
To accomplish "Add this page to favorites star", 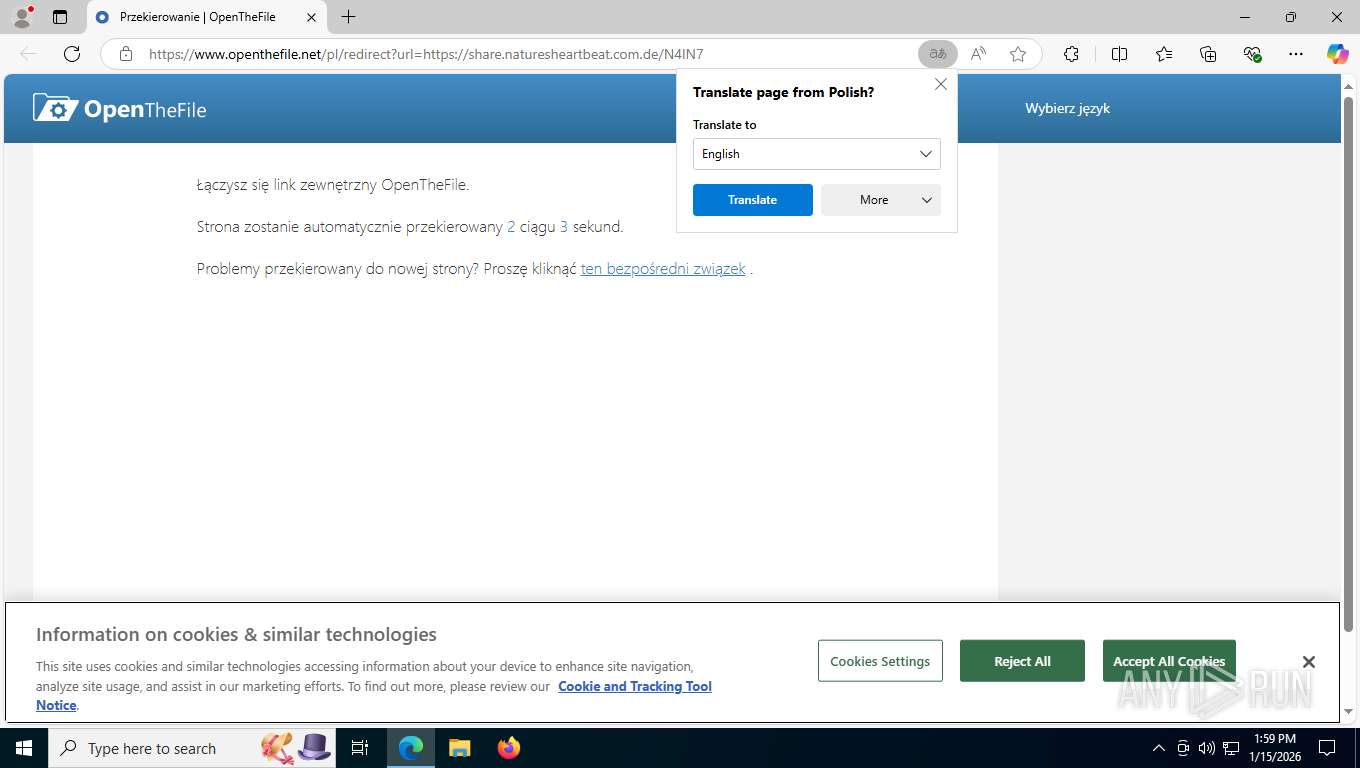I will (x=1018, y=54).
